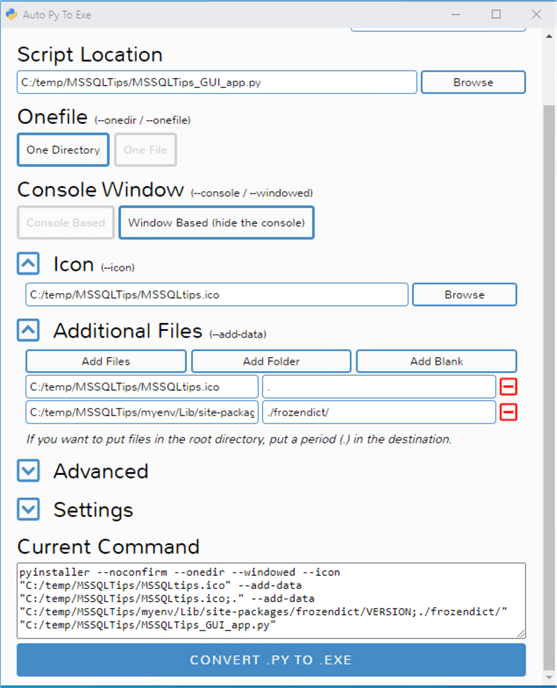Click inside the Current Command text box

(x=271, y=601)
